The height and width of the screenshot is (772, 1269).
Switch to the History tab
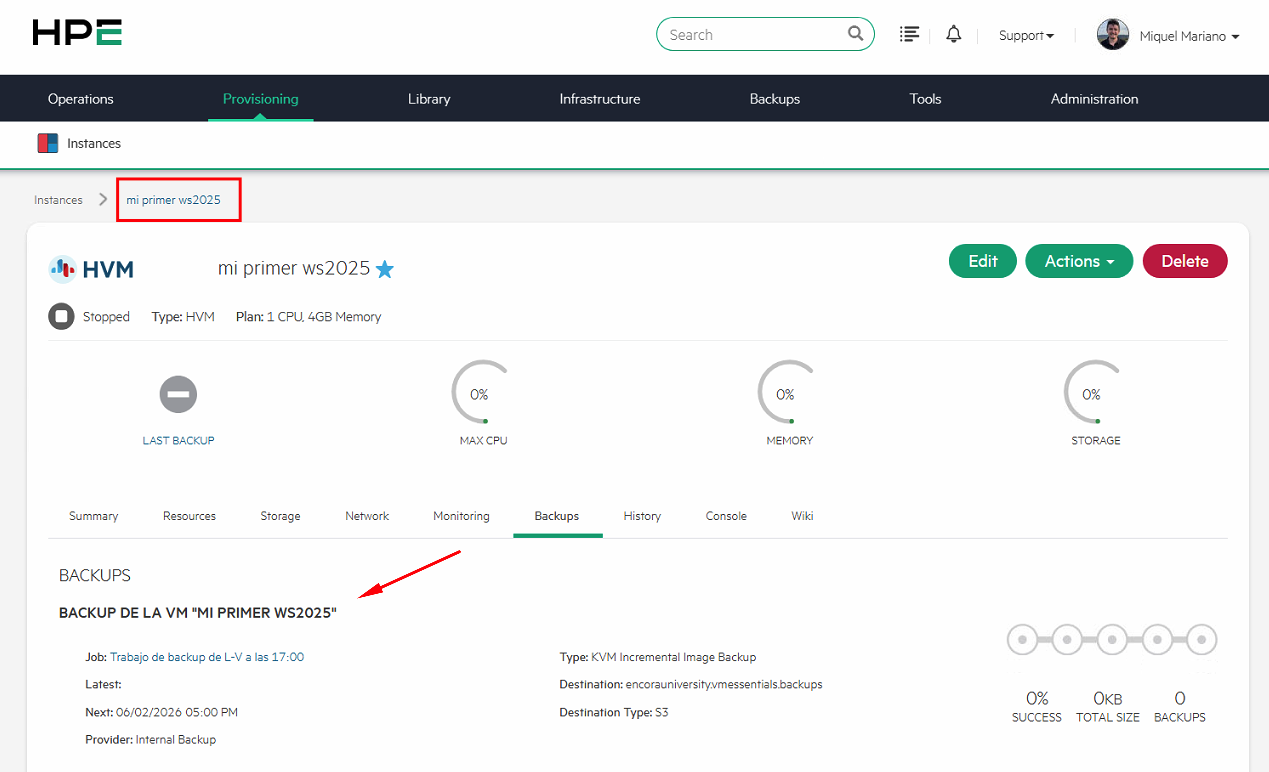point(642,516)
